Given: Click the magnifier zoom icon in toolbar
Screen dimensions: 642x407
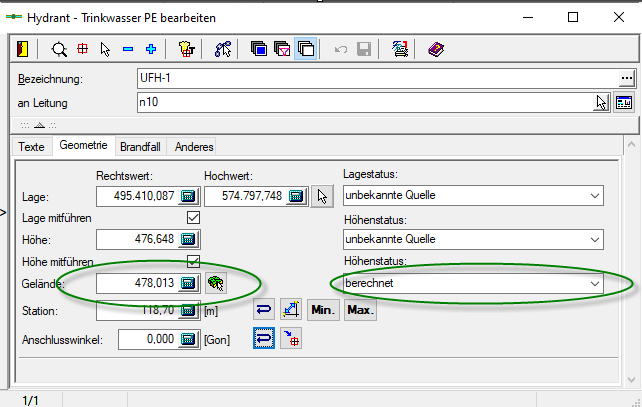Looking at the screenshot, I should pos(60,48).
